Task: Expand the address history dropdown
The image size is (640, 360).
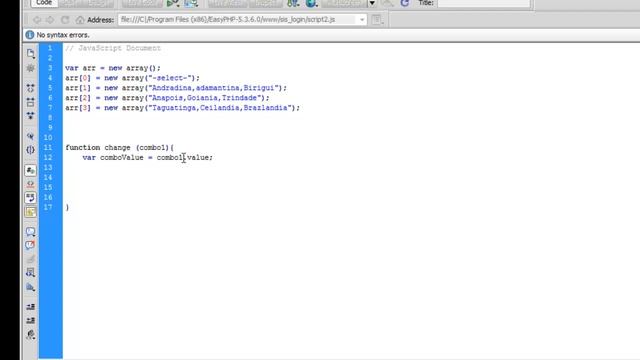Action: (x=362, y=20)
